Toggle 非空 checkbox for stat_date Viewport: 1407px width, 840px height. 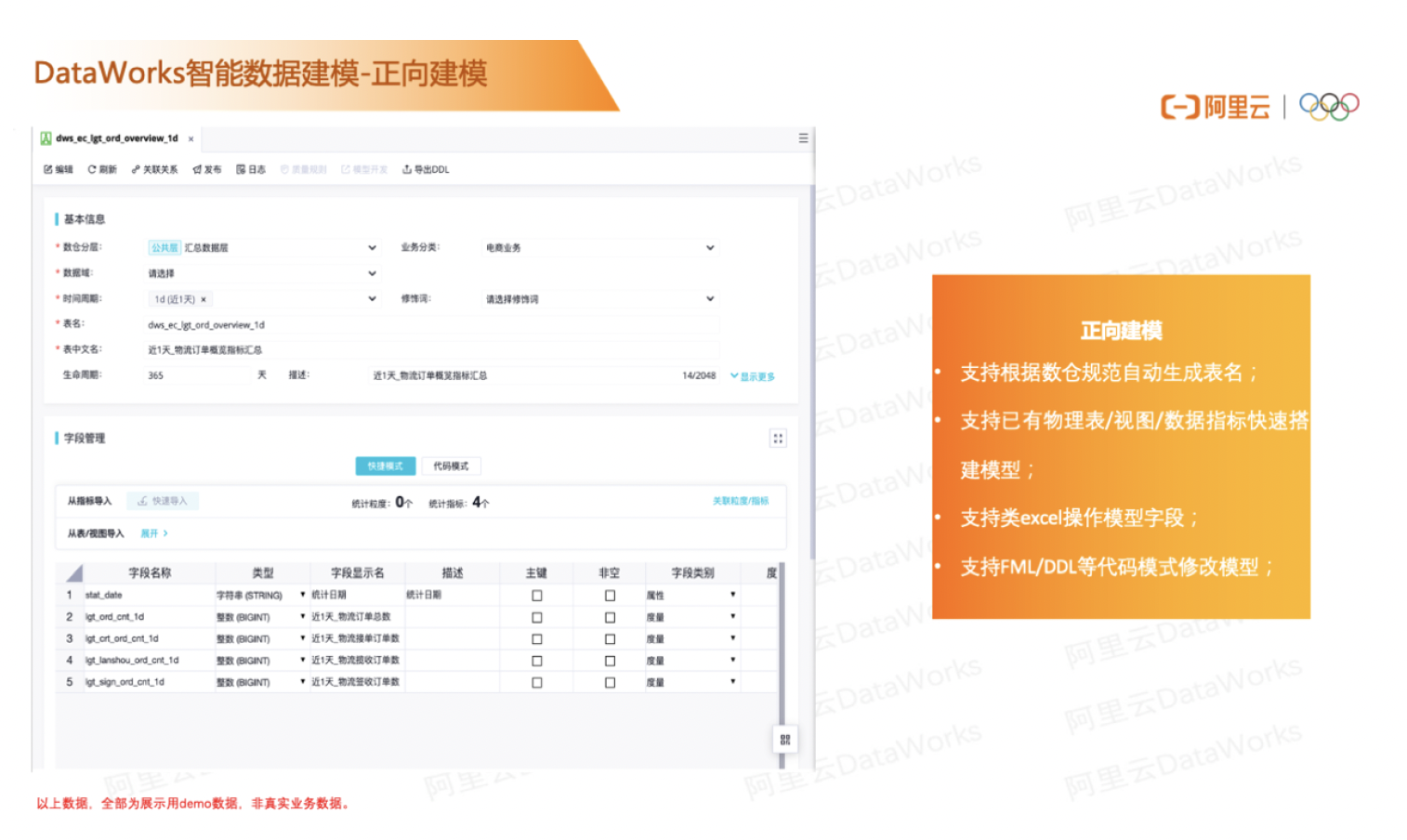coord(610,596)
